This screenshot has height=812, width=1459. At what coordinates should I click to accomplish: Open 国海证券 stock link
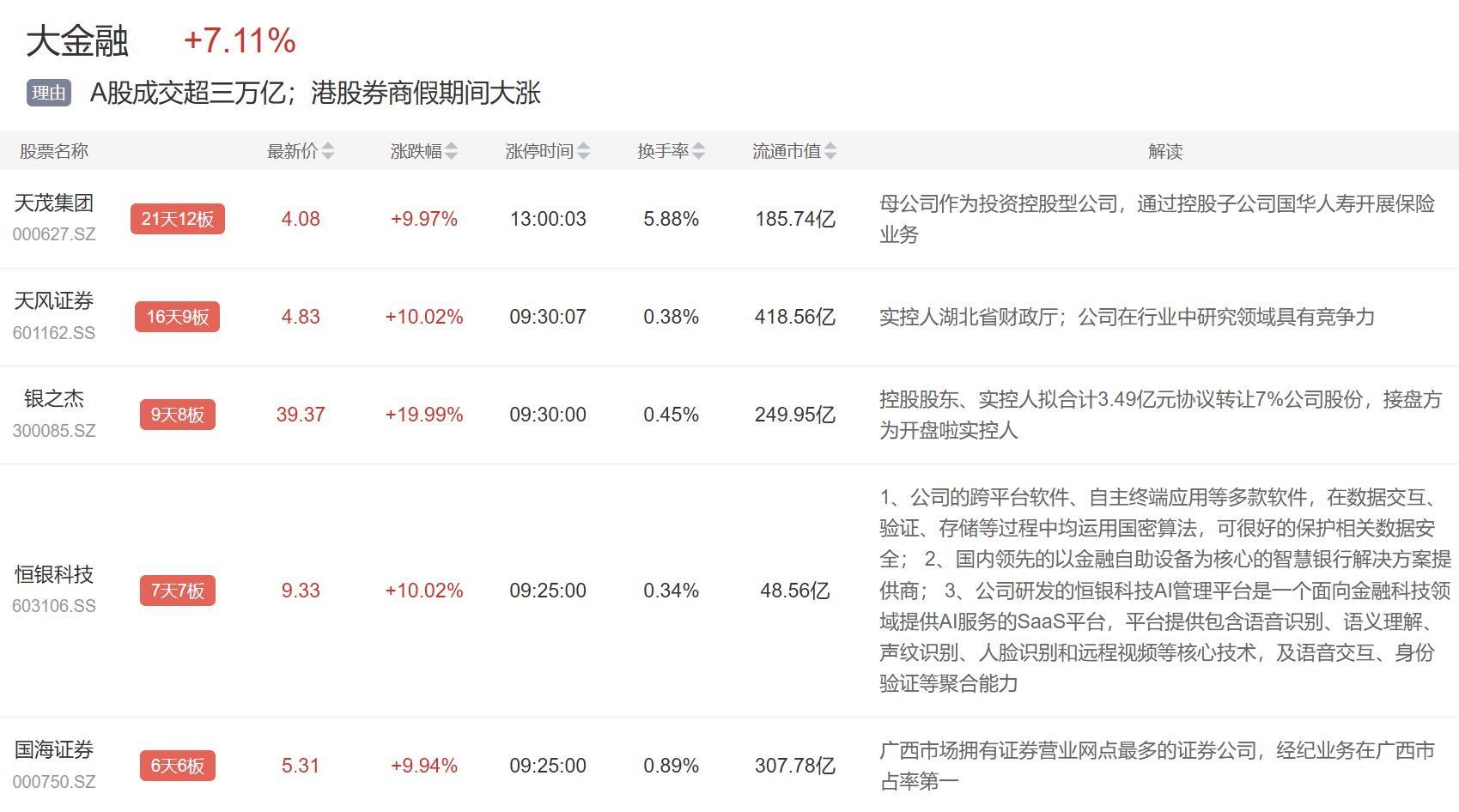pyautogui.click(x=54, y=750)
